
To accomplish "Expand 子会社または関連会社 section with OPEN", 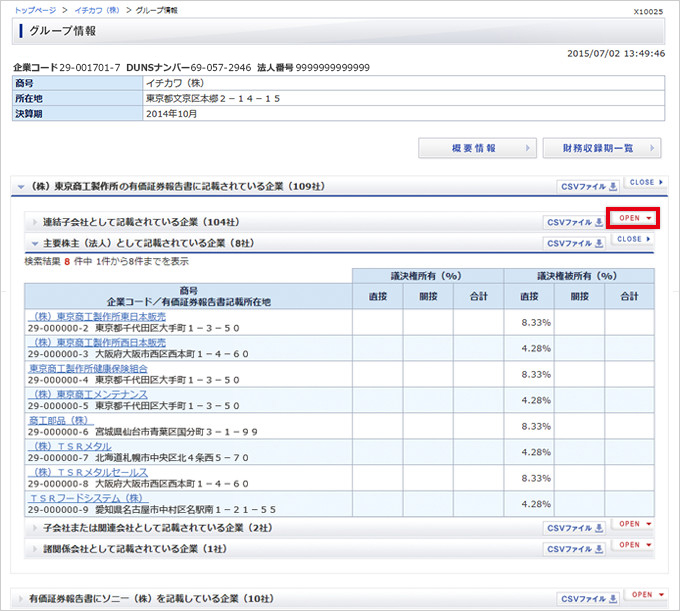I will (x=633, y=524).
